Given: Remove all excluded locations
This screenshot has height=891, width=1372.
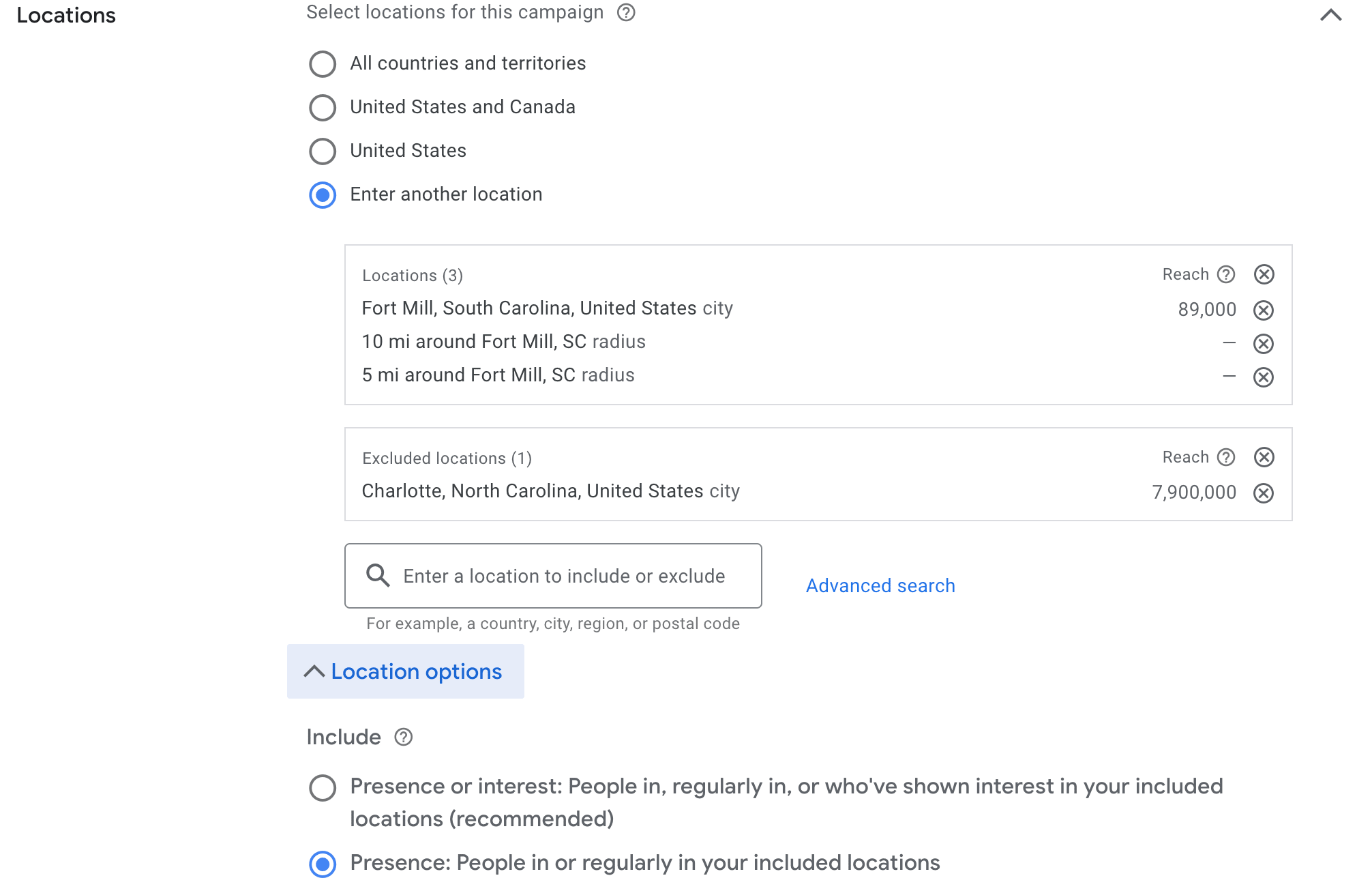Looking at the screenshot, I should coord(1264,457).
